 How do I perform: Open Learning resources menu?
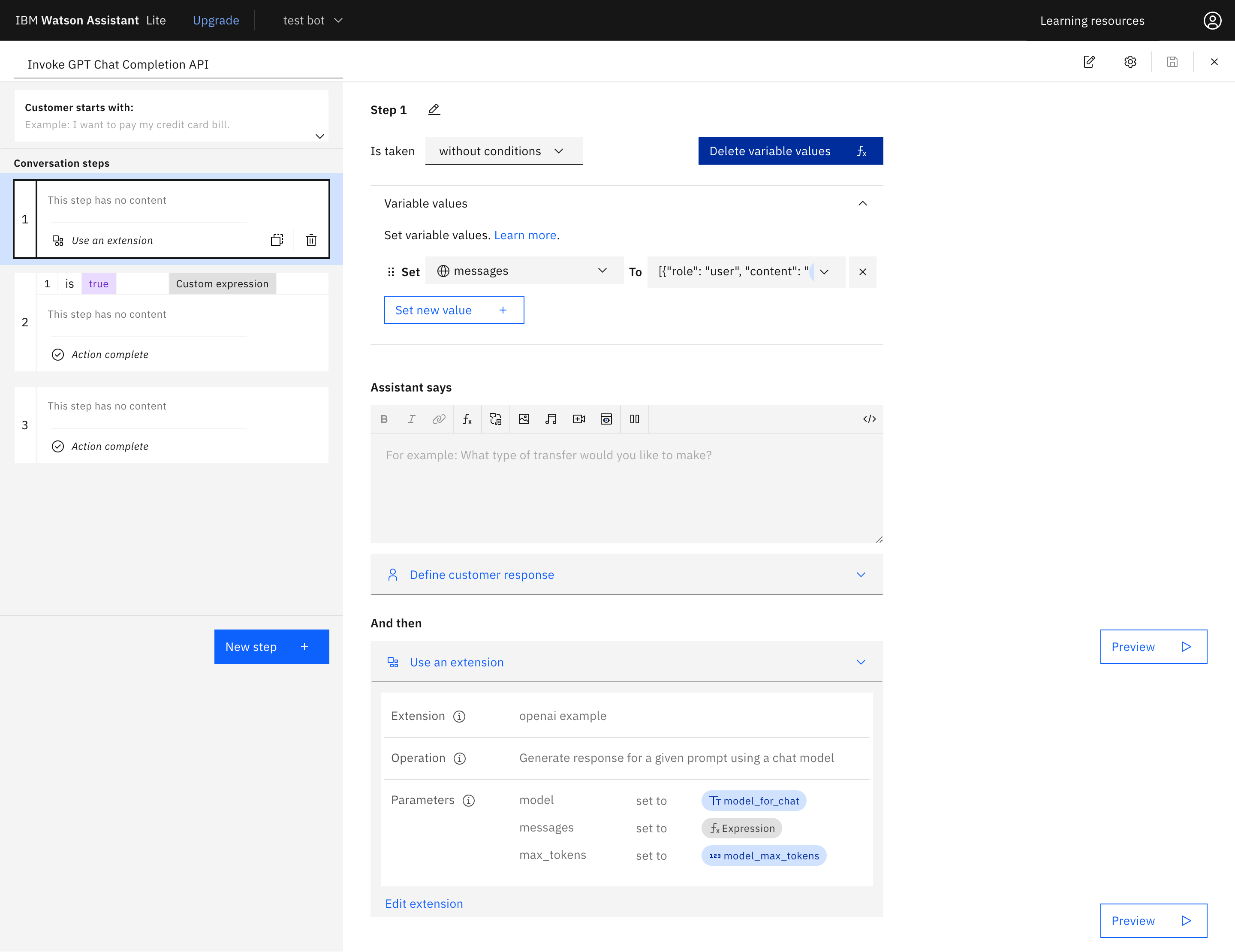tap(1091, 20)
